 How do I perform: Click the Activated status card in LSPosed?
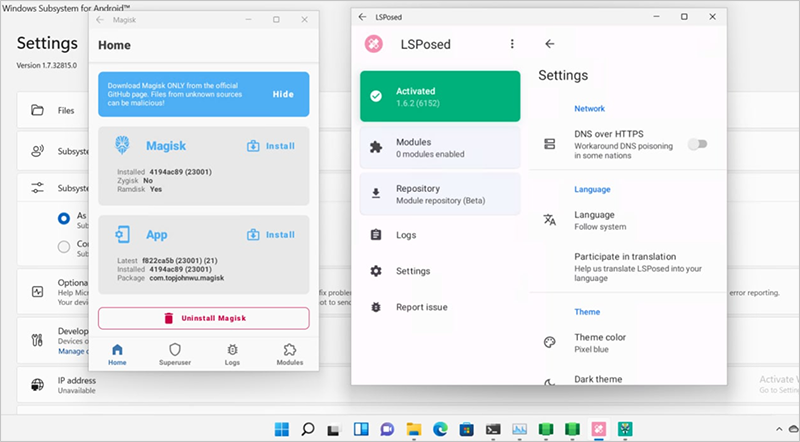(x=440, y=96)
